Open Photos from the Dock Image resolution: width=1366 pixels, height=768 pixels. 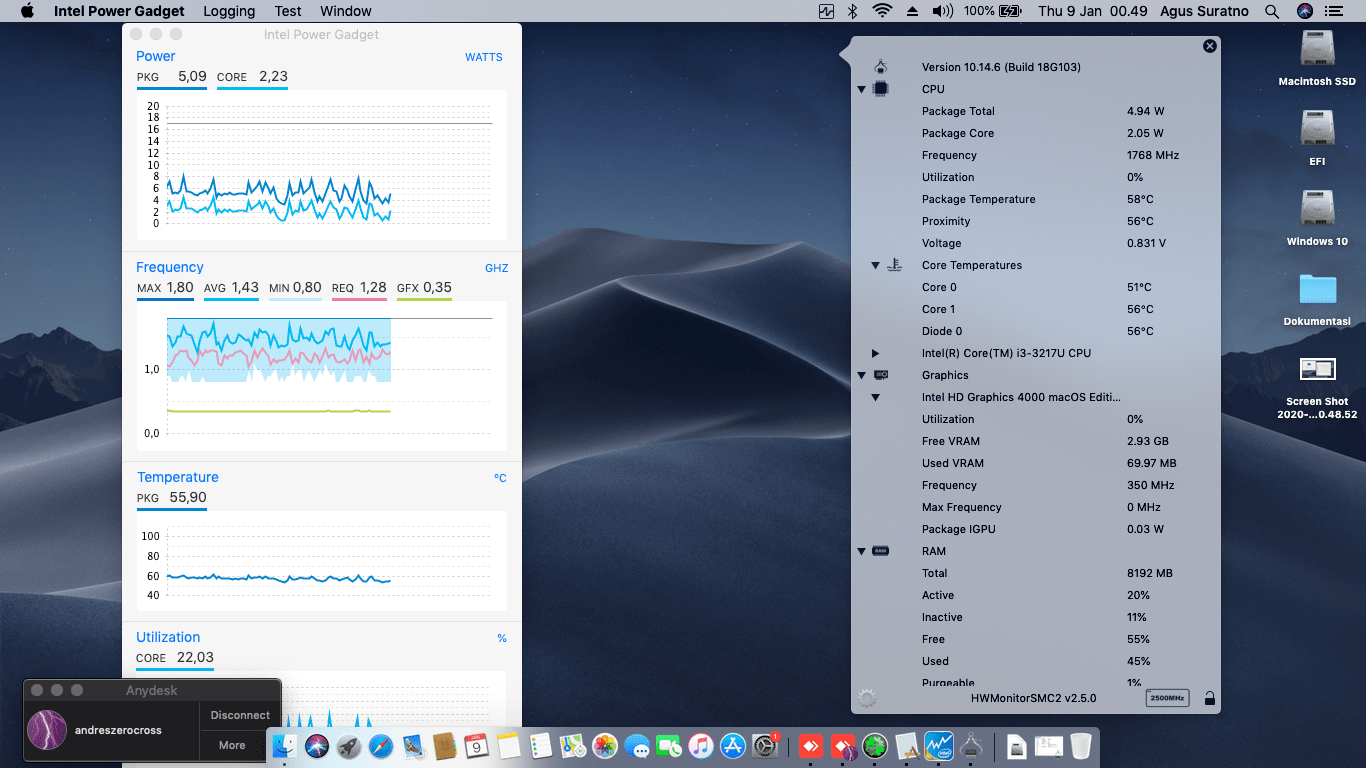(605, 746)
